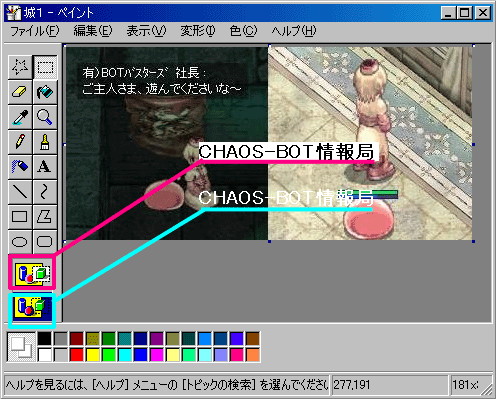Pick the dark teal-green swatch

tap(189, 339)
